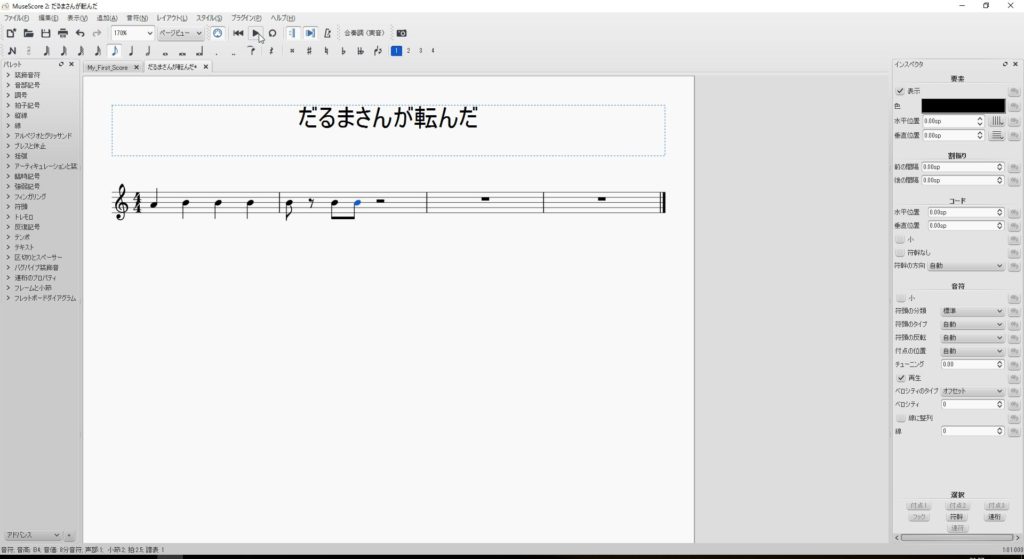Apply a double sharp accidental
This screenshot has width=1024, height=559.
[x=292, y=51]
